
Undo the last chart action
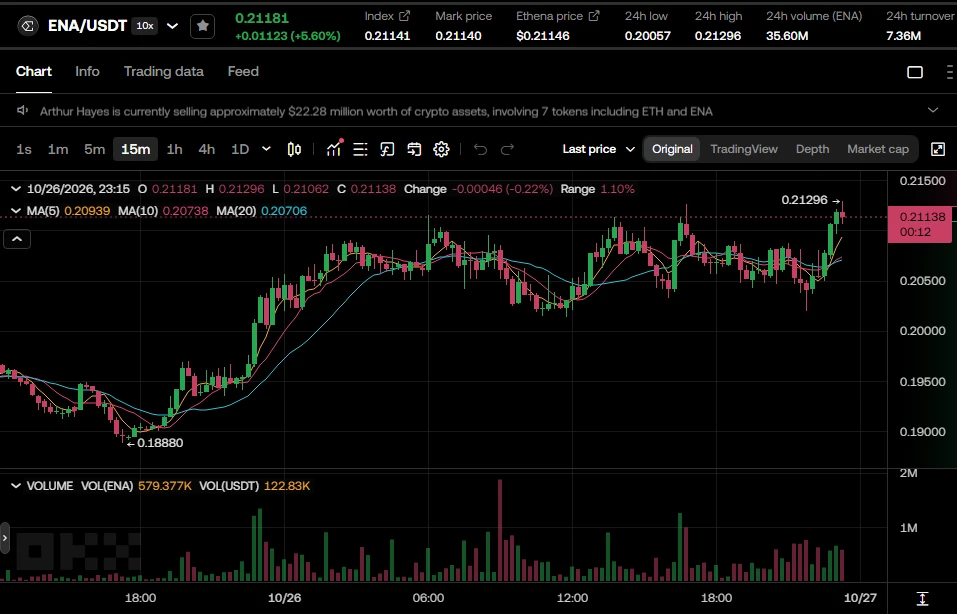480,149
